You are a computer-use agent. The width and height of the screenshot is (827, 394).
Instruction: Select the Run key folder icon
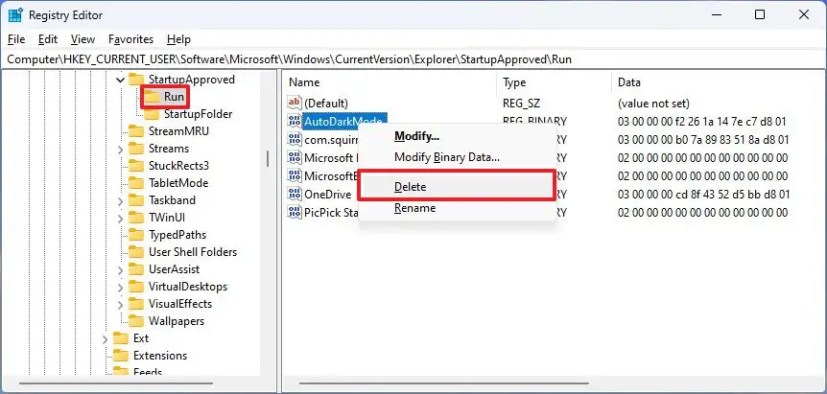(x=152, y=97)
